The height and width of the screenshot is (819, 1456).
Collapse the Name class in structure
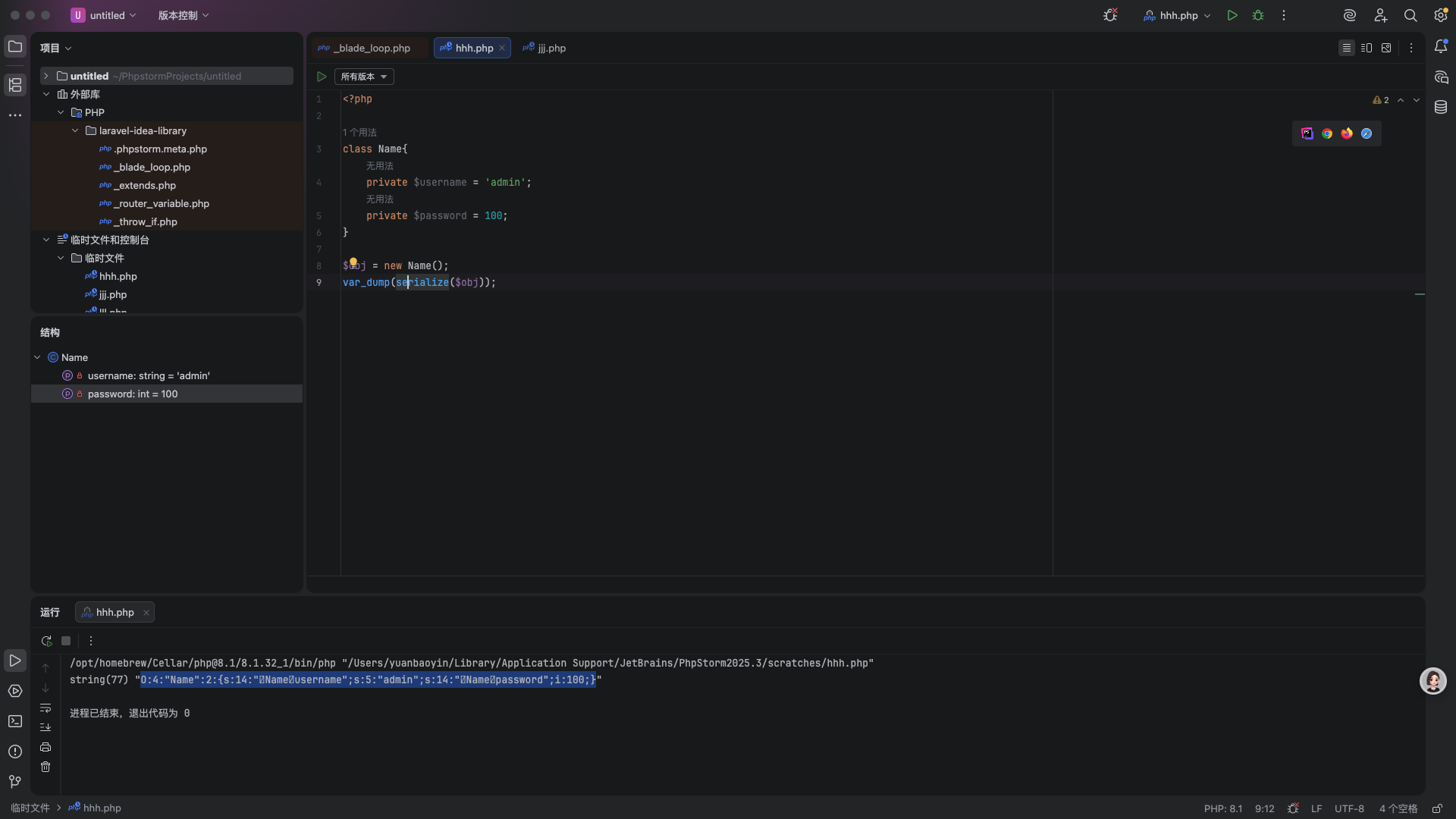click(x=37, y=357)
